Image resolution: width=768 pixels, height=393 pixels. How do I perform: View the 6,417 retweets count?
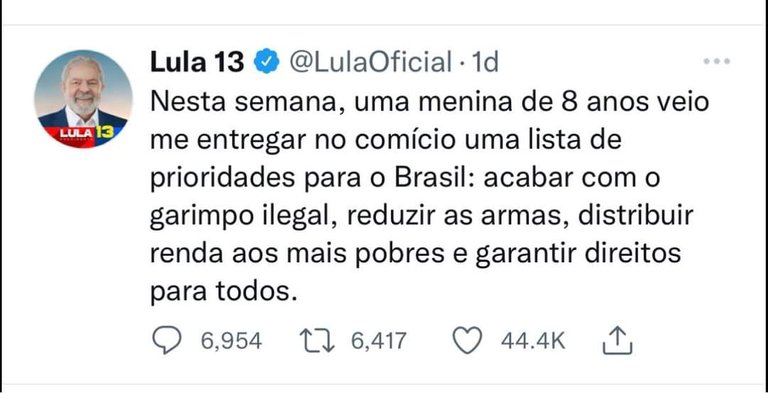coord(379,341)
